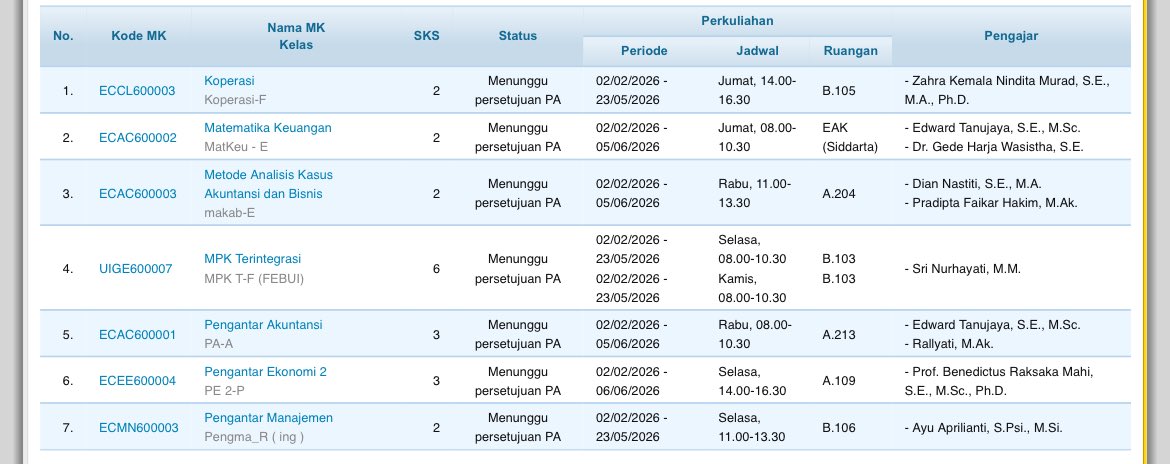Select class label PA-A

(219, 345)
